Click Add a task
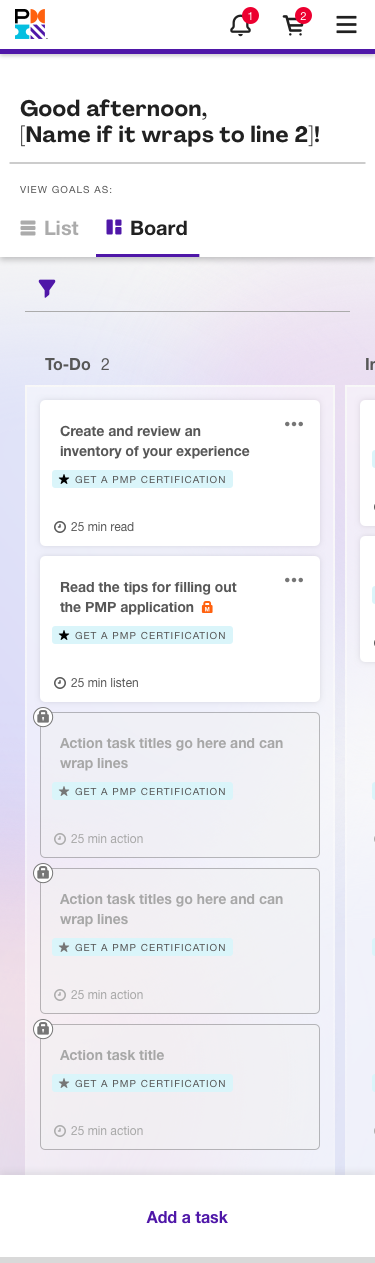The width and height of the screenshot is (375, 1263). (187, 1217)
